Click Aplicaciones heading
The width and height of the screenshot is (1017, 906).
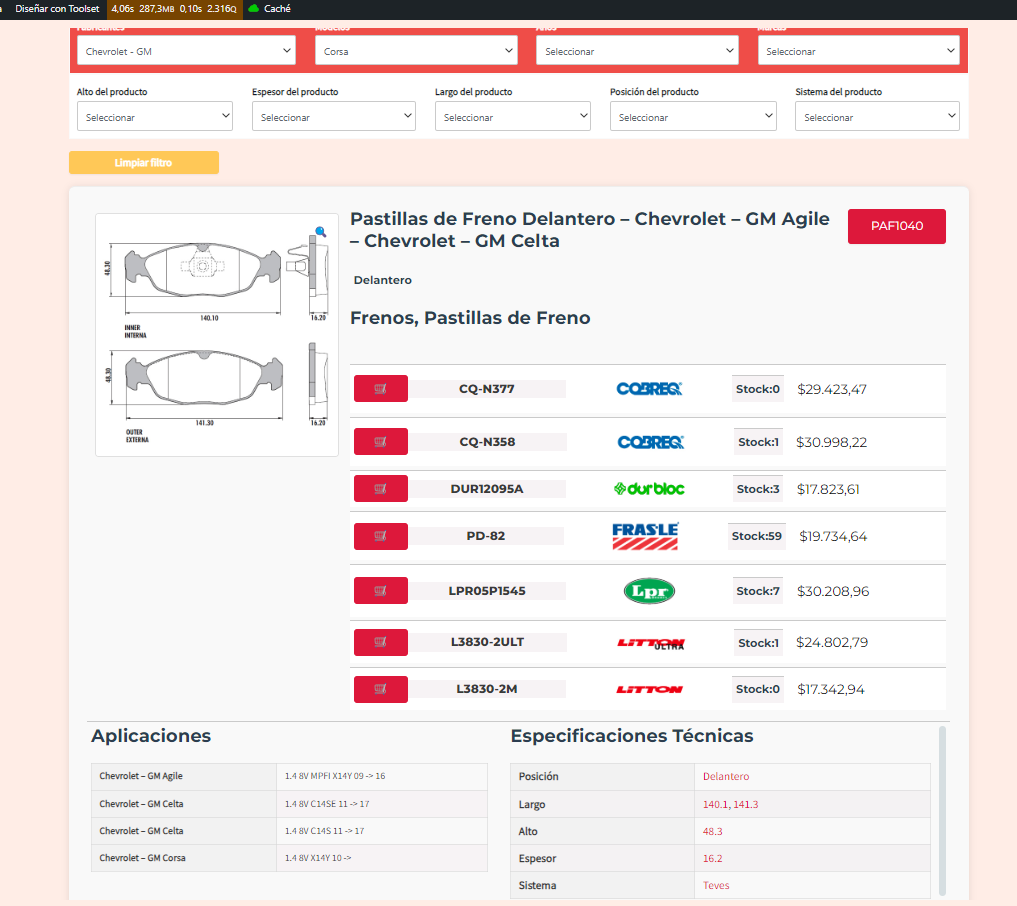(x=151, y=735)
